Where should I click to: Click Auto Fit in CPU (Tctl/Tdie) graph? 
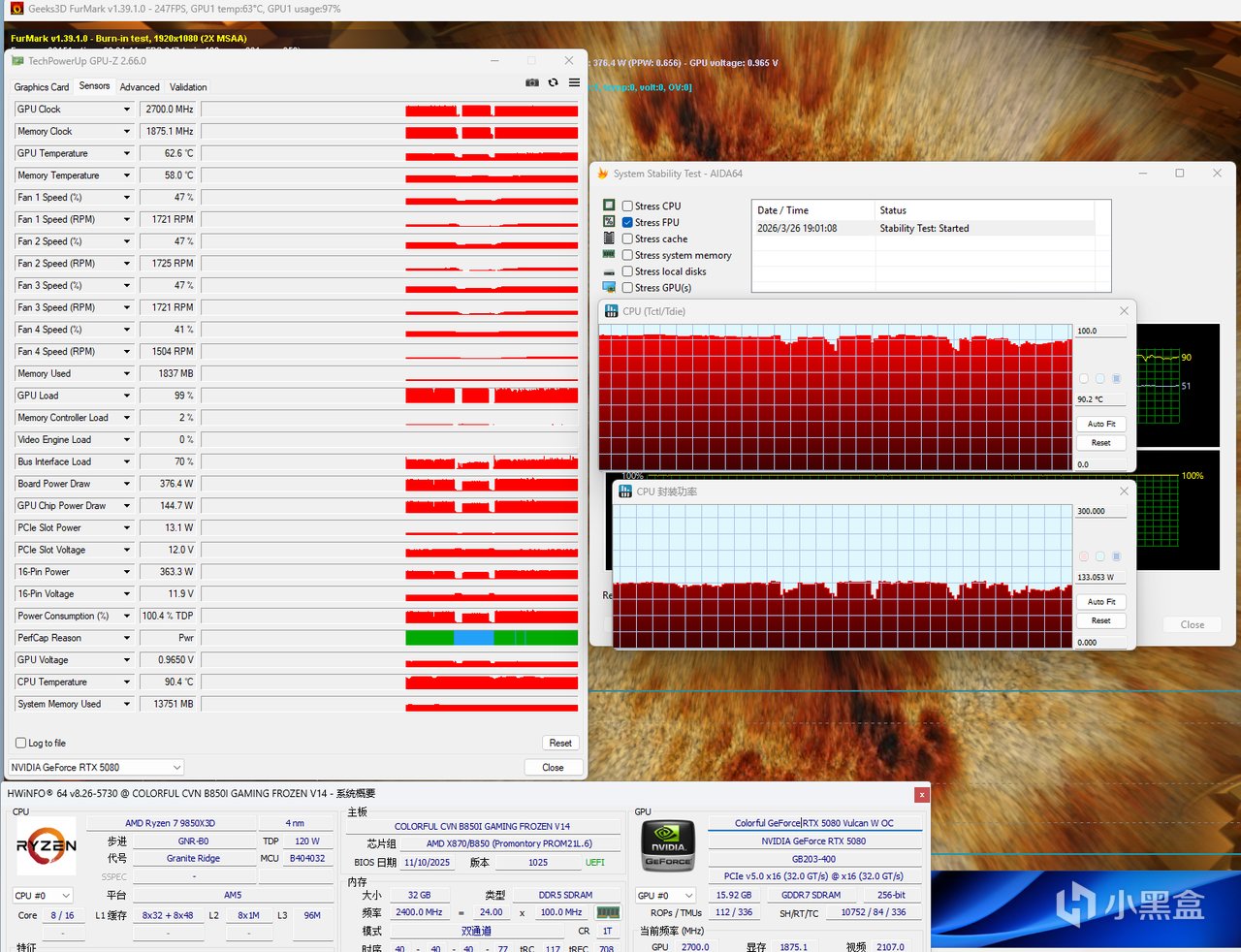click(x=1101, y=424)
